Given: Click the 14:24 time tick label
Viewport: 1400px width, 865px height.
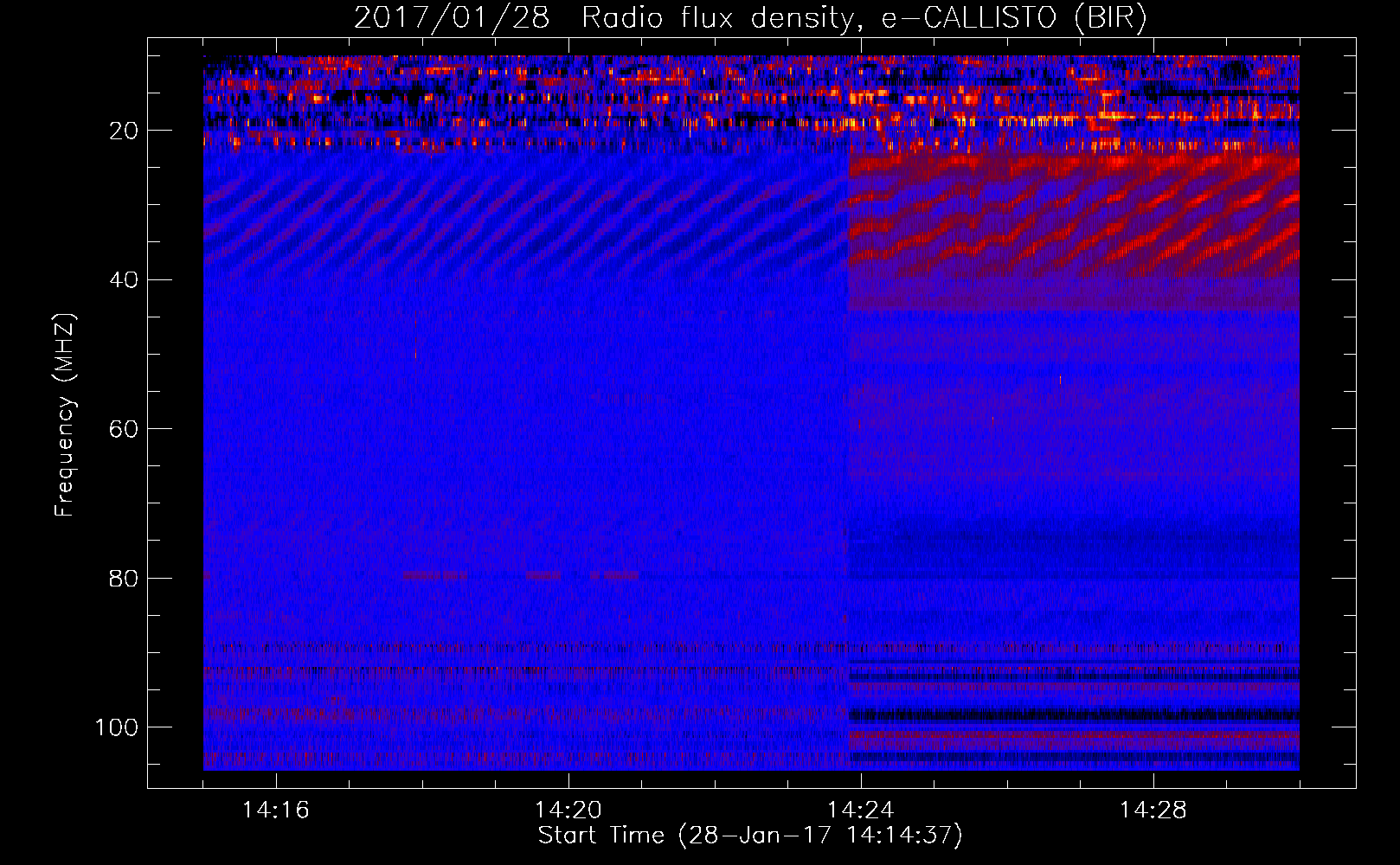Looking at the screenshot, I should click(861, 811).
